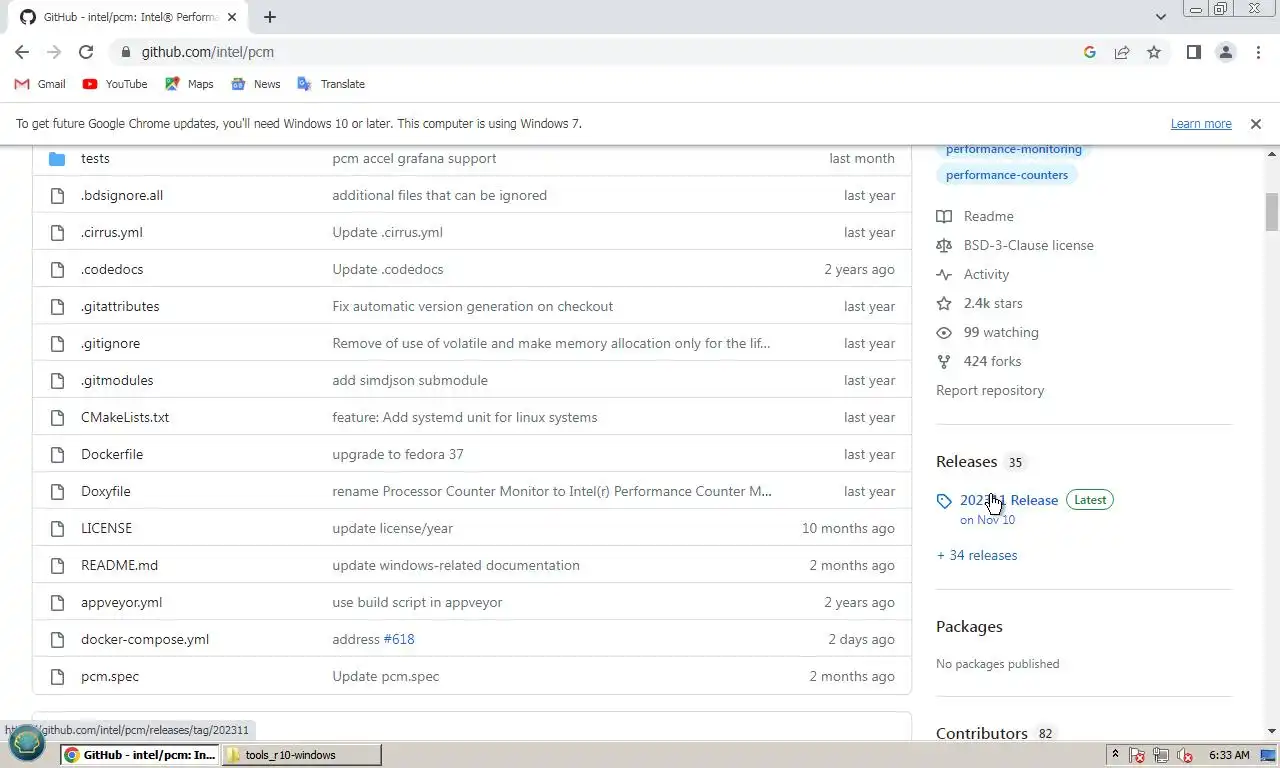Select the performance-counters topic tag
The height and width of the screenshot is (768, 1280).
coord(1007,175)
